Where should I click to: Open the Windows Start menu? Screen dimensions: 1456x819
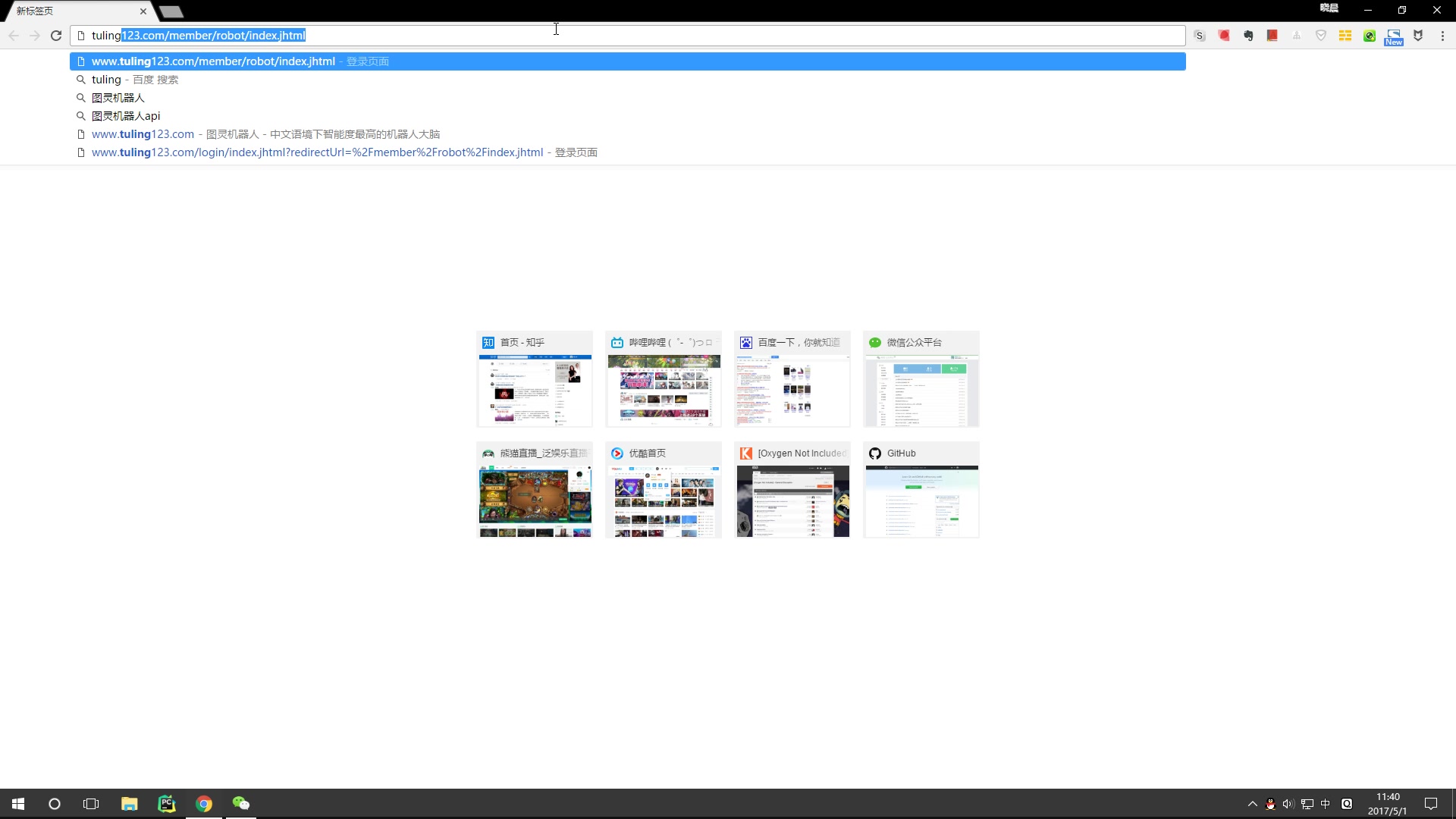18,804
